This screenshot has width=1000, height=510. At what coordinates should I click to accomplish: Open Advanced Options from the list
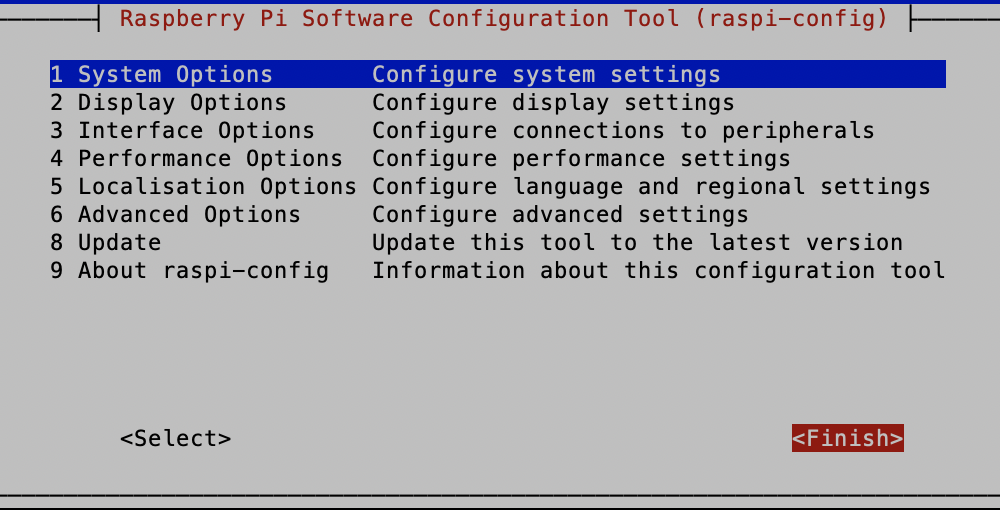189,215
